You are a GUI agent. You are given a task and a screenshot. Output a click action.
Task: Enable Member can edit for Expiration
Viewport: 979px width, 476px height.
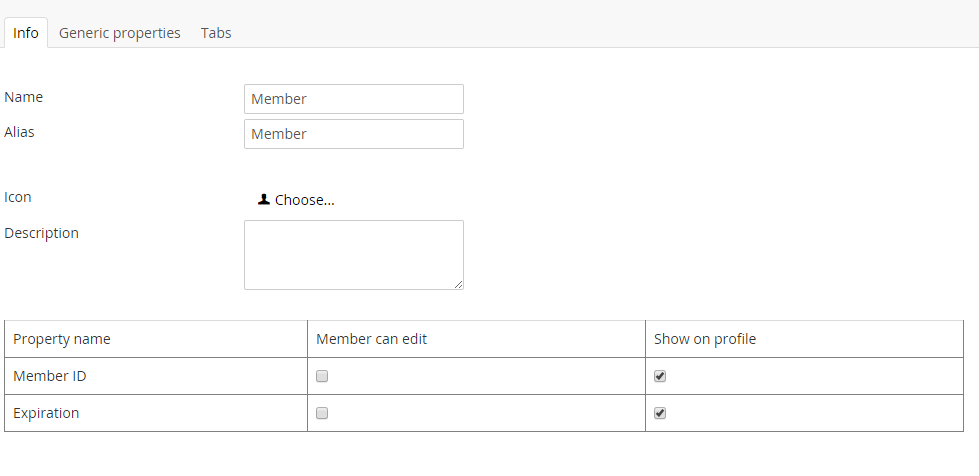pos(322,413)
